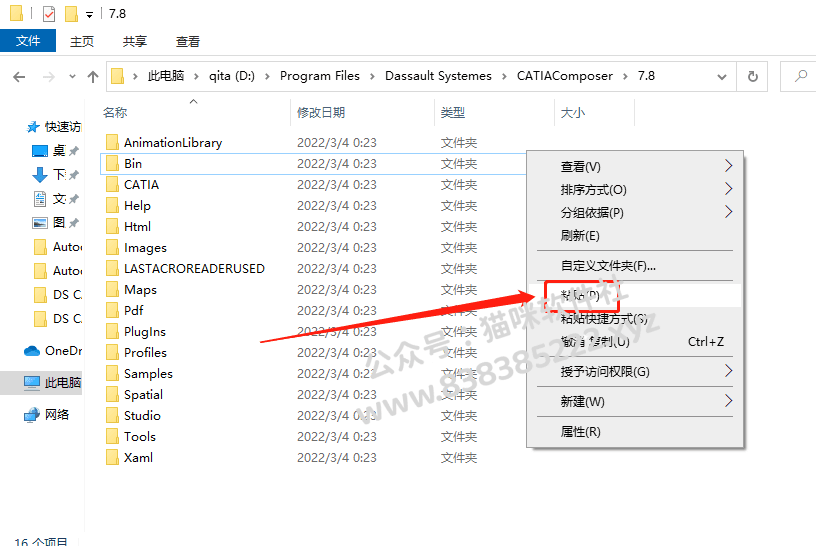Image resolution: width=816 pixels, height=546 pixels.
Task: Click the Forward navigation arrow
Action: coord(48,77)
